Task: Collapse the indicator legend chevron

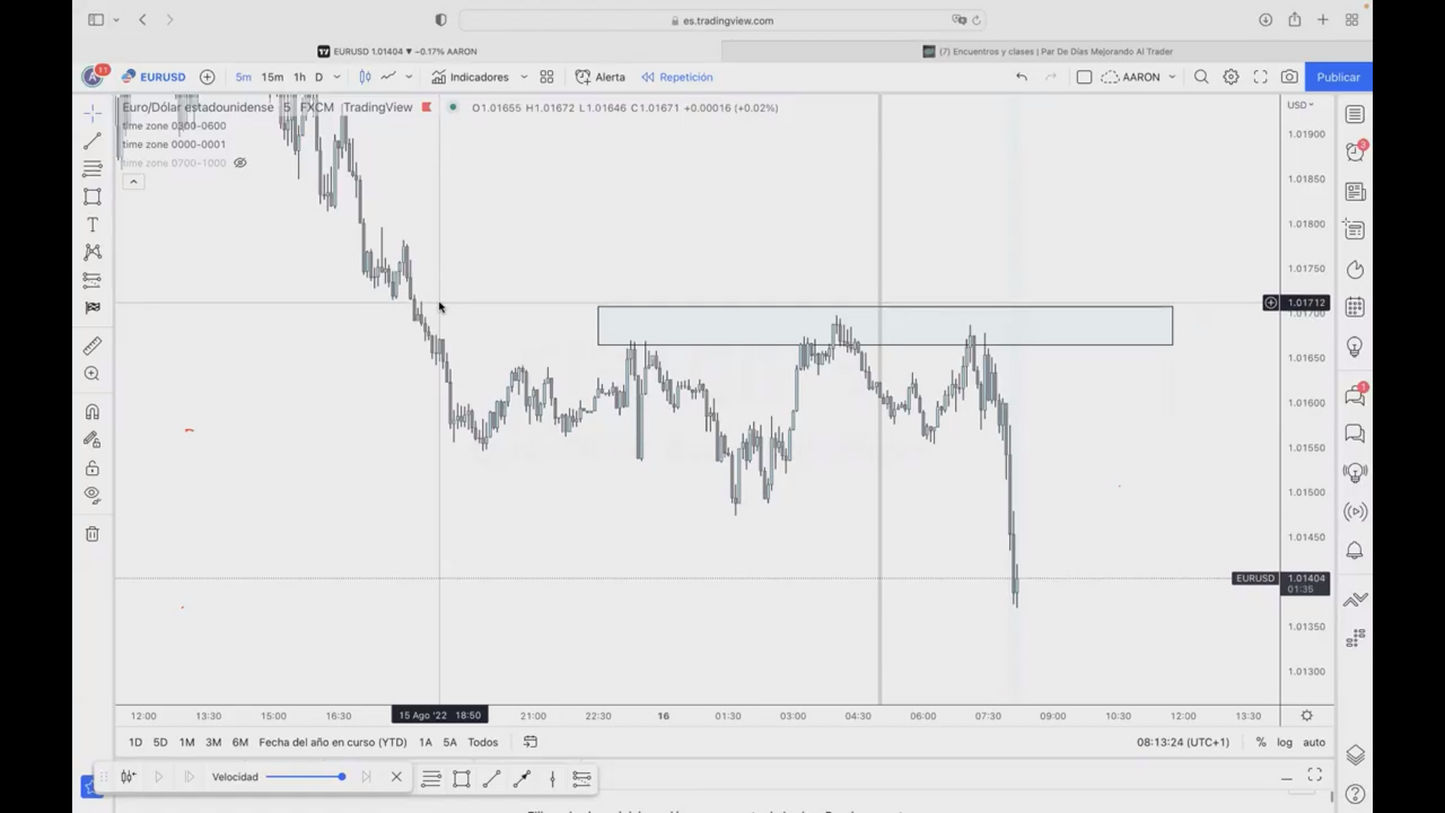Action: [133, 182]
